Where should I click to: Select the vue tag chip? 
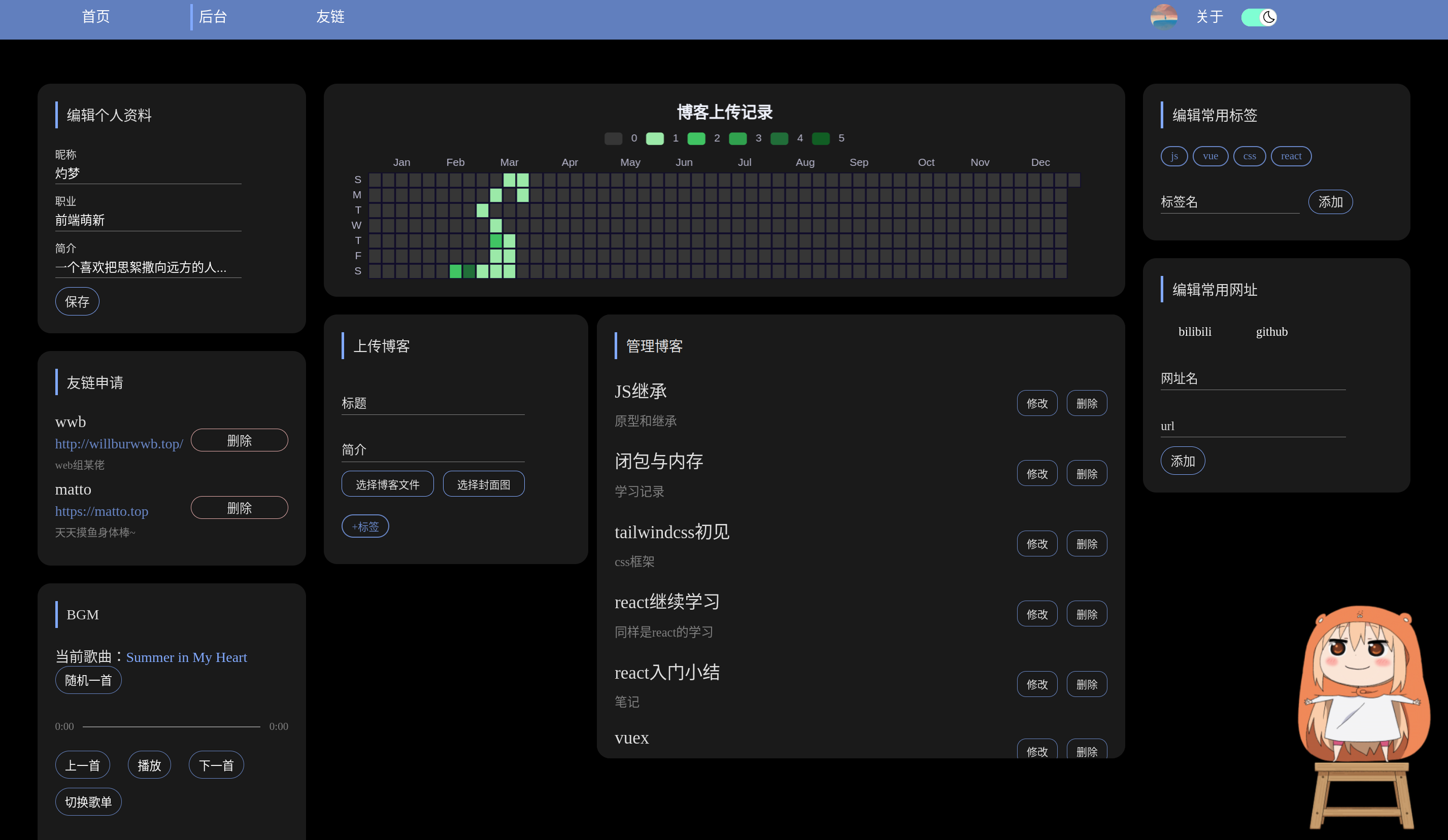pos(1210,156)
